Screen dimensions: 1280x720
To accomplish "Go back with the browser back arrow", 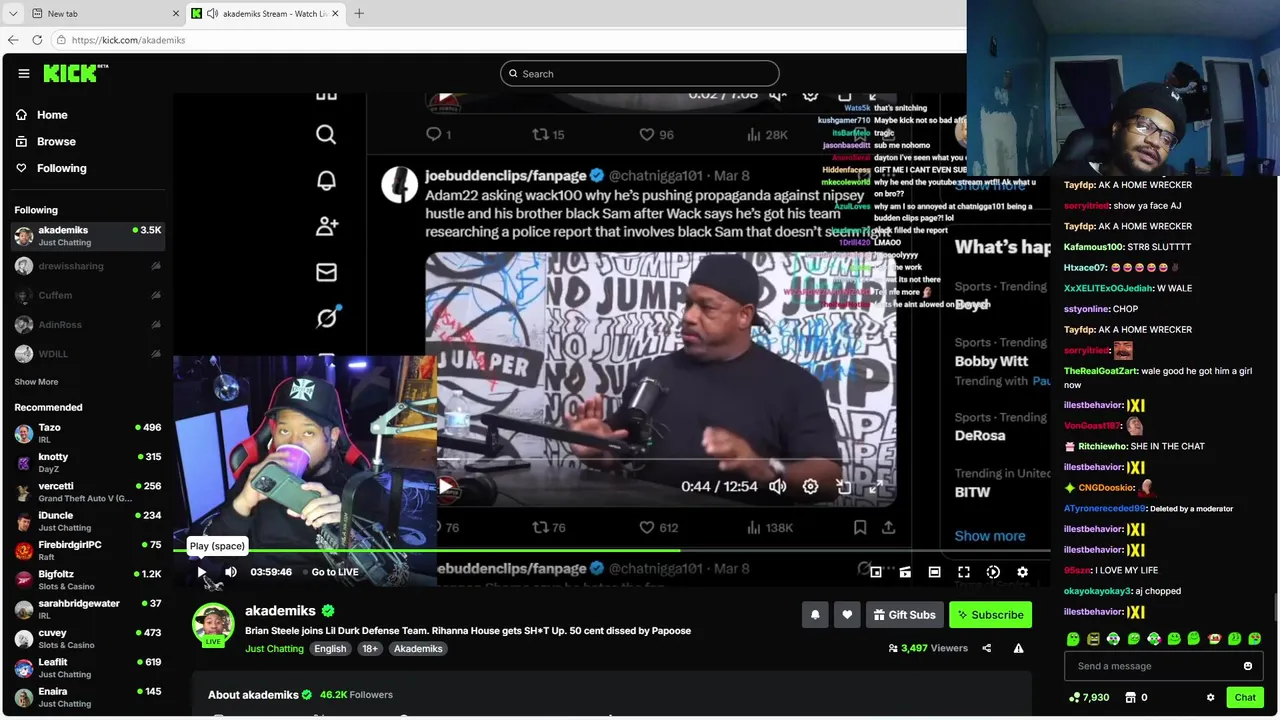I will click(13, 40).
